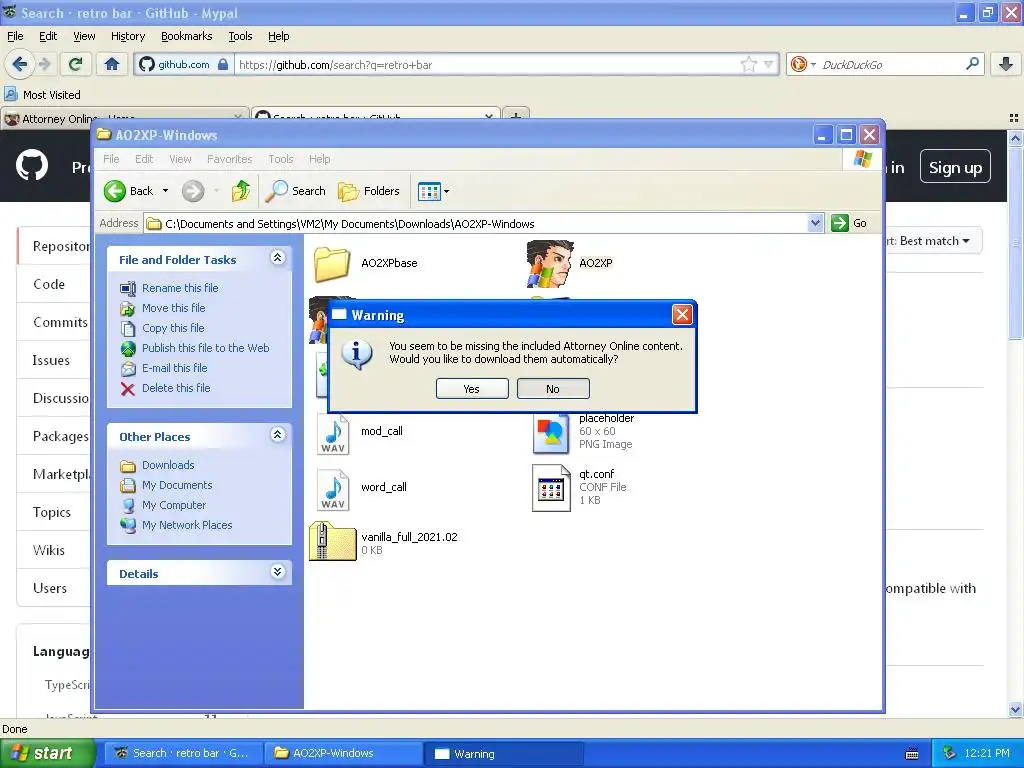Click Yes in the Warning dialog
Viewport: 1024px width, 768px height.
pos(472,389)
